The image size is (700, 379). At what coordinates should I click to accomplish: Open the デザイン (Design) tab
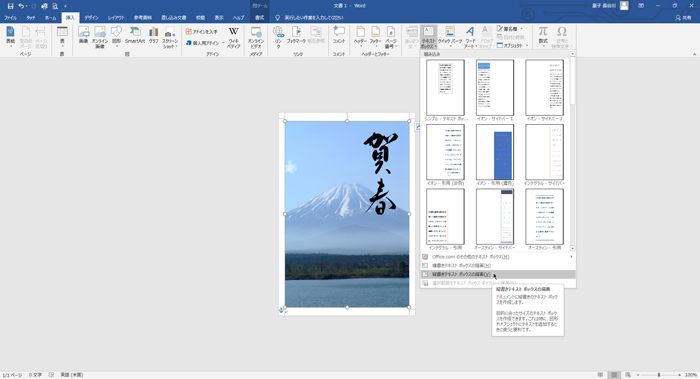click(91, 18)
